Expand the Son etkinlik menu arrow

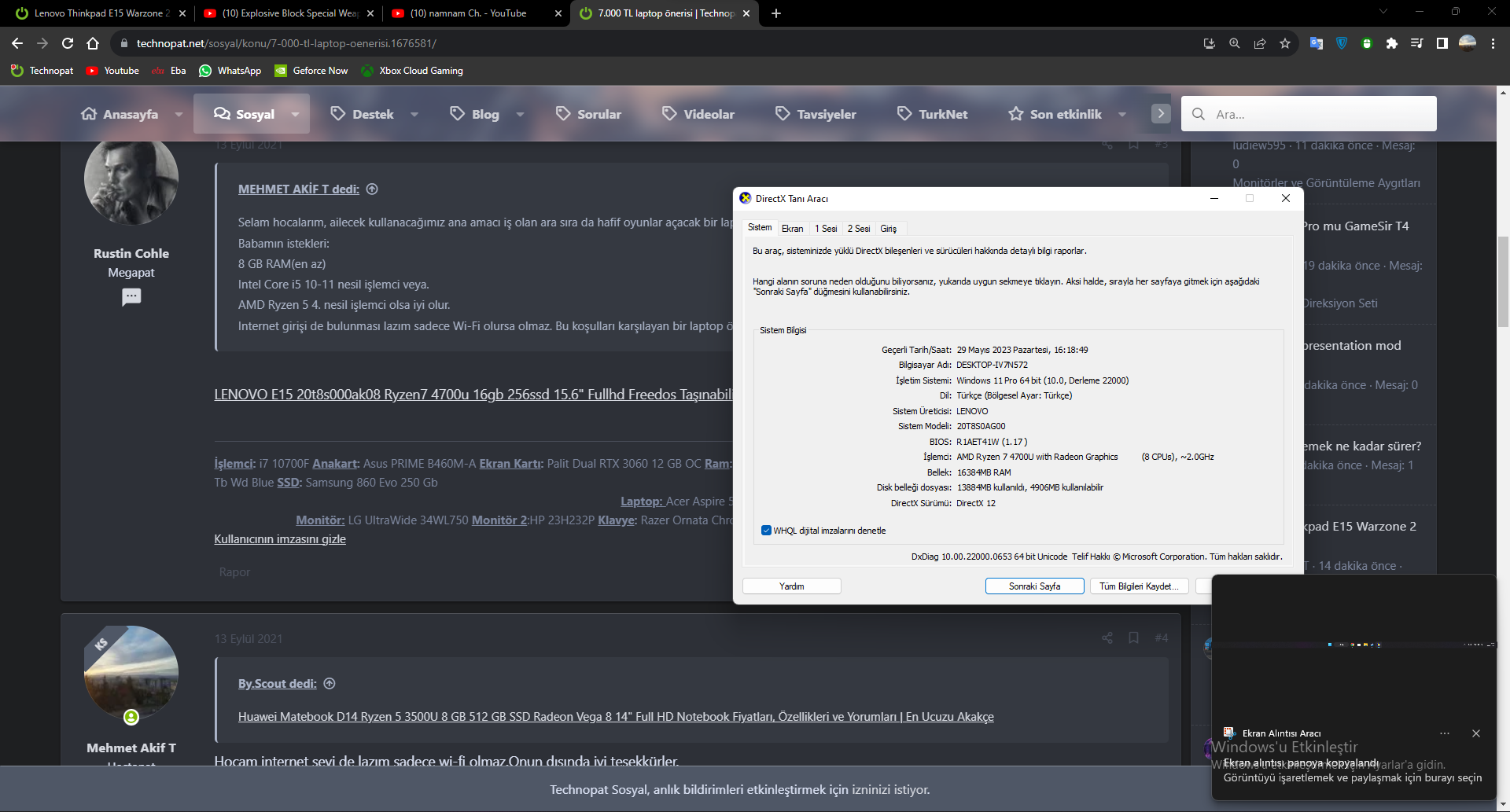click(x=1122, y=115)
